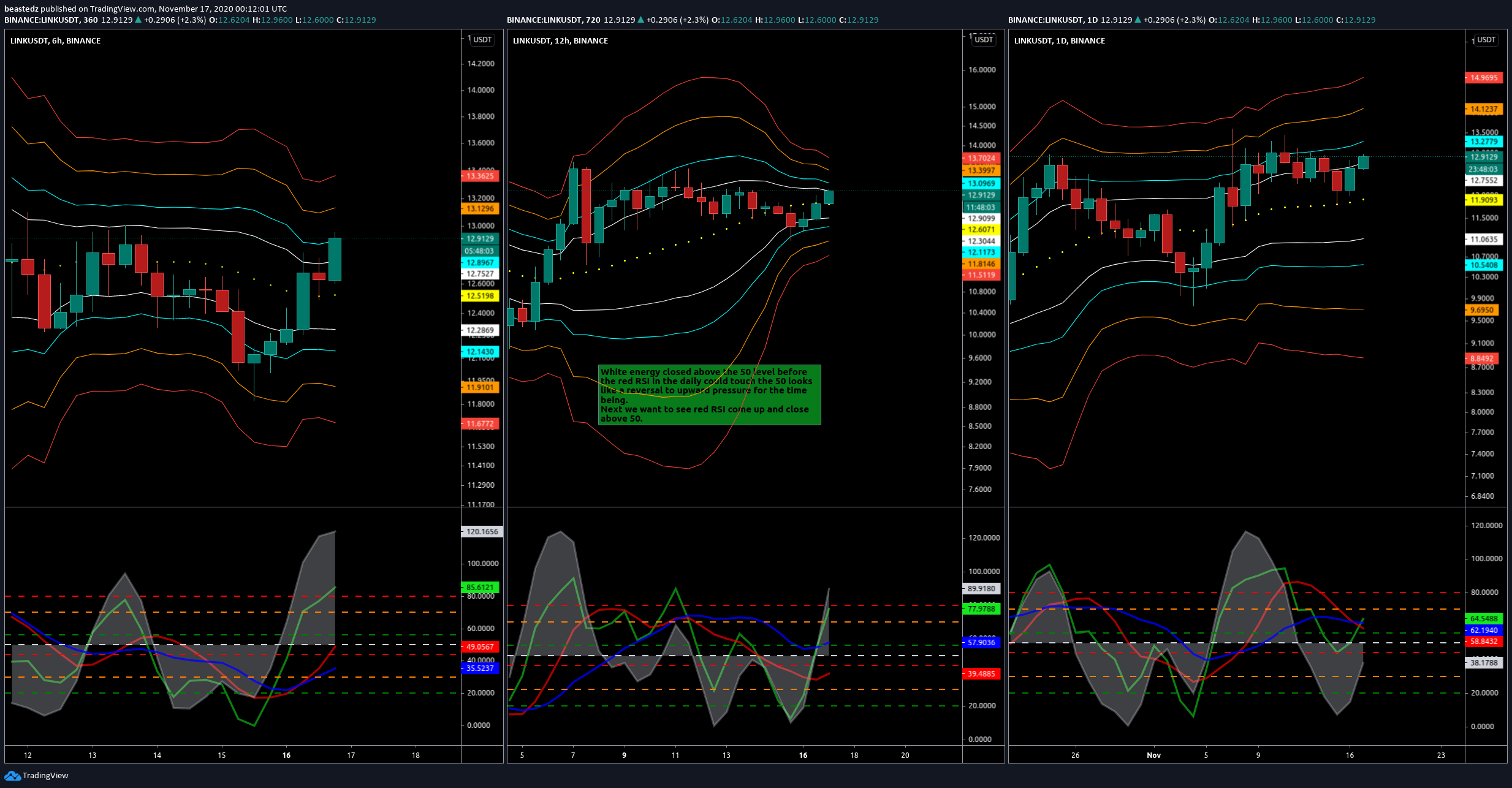Select the "LINKUSDT, 1D, BINANCE" pane title

point(1059,40)
